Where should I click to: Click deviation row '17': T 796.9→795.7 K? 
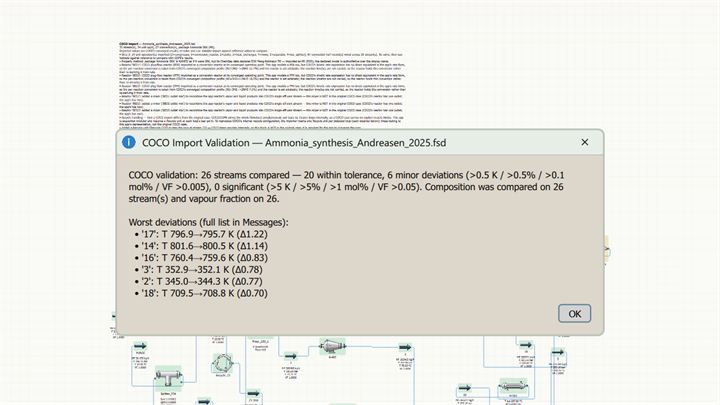click(x=204, y=234)
